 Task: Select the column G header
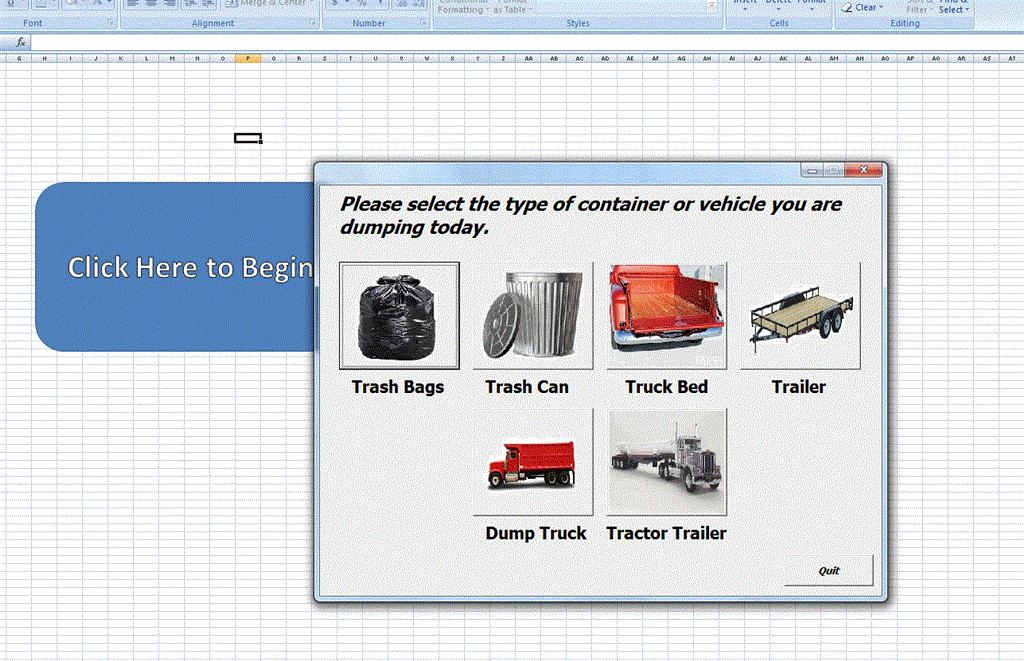coord(18,59)
